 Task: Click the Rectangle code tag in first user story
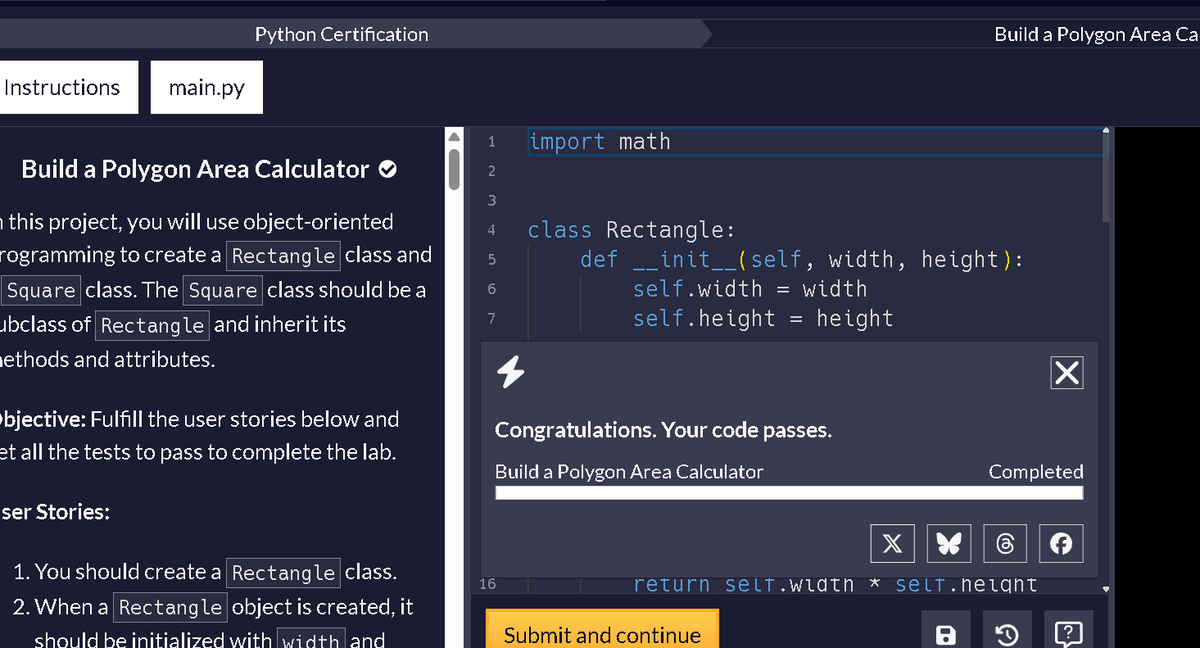[284, 572]
